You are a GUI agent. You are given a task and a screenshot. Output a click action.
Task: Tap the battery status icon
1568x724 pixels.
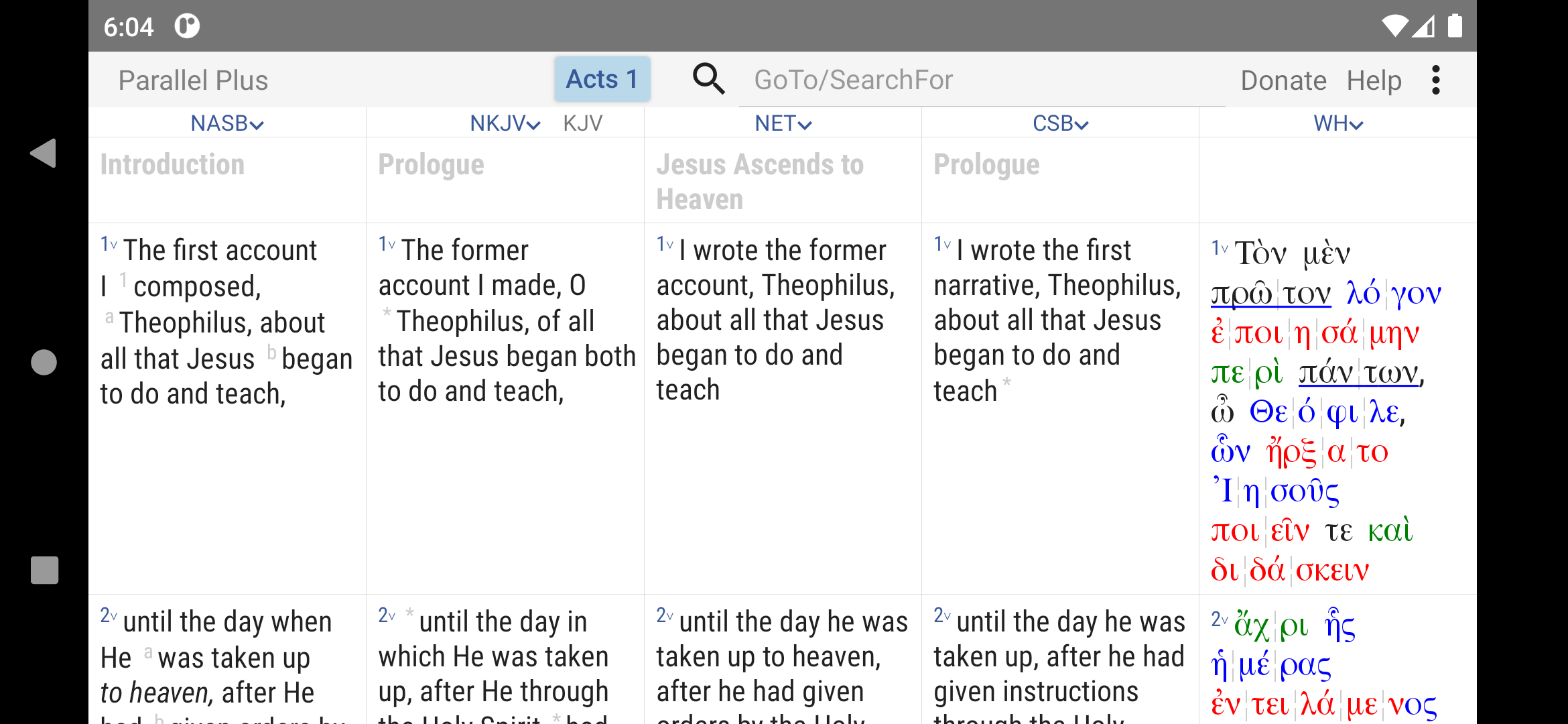click(x=1455, y=25)
